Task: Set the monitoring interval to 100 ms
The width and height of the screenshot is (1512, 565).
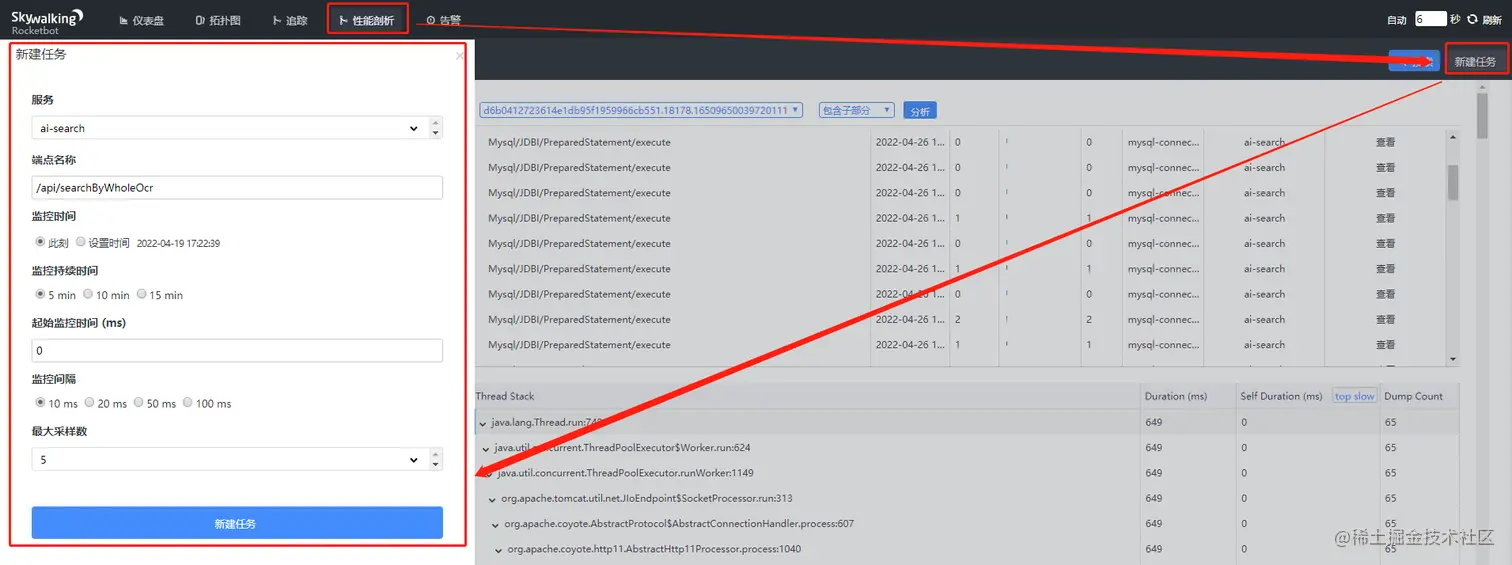Action: [188, 402]
